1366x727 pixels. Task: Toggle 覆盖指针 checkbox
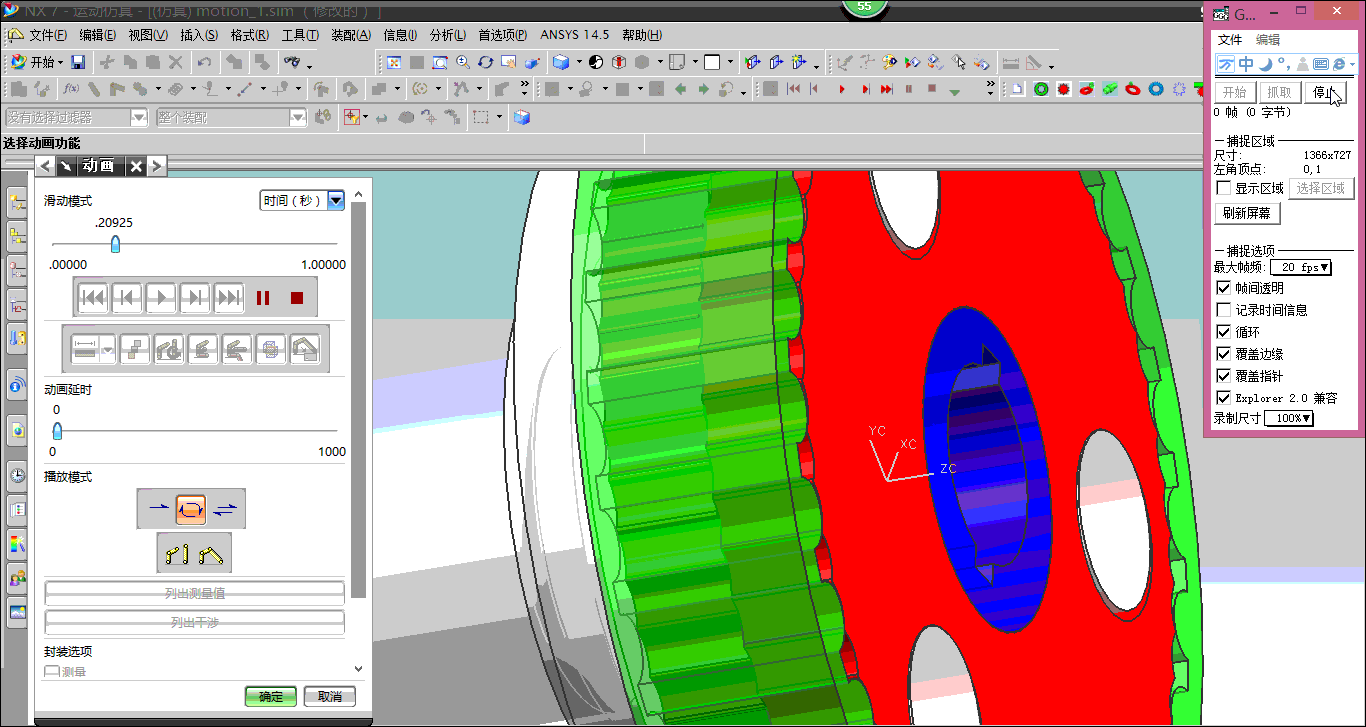click(1223, 376)
